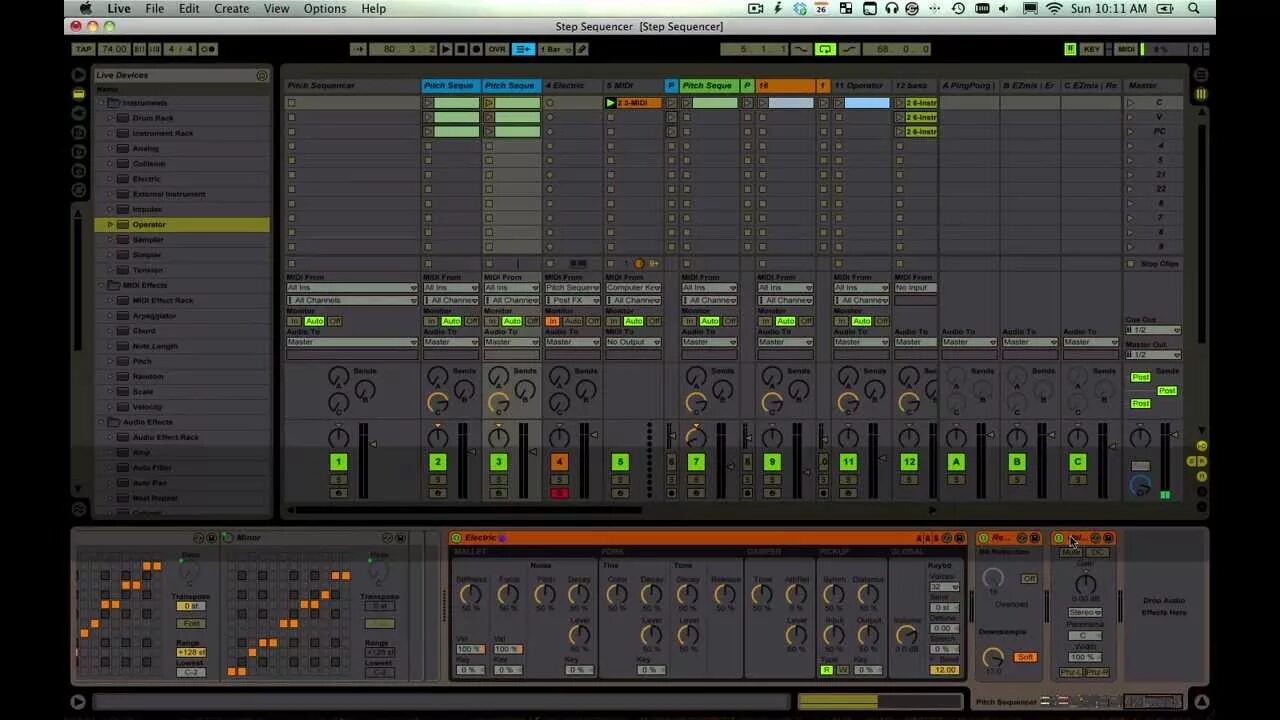Collapse the Instruments folder
This screenshot has width=1280, height=720.
point(101,103)
